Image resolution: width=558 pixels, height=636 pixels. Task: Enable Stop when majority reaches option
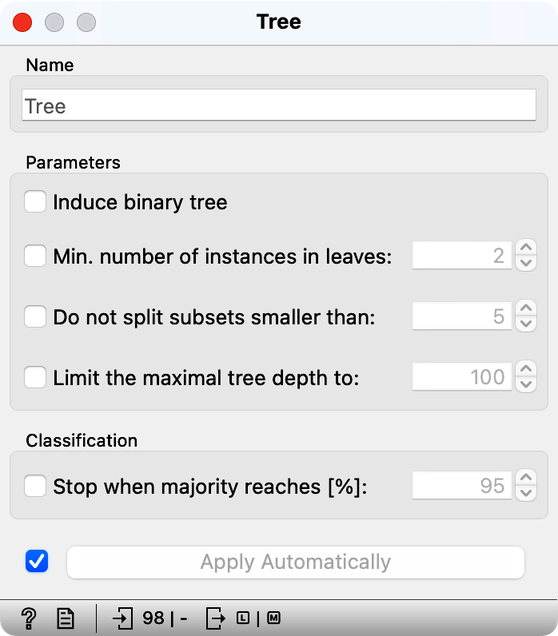click(x=35, y=486)
